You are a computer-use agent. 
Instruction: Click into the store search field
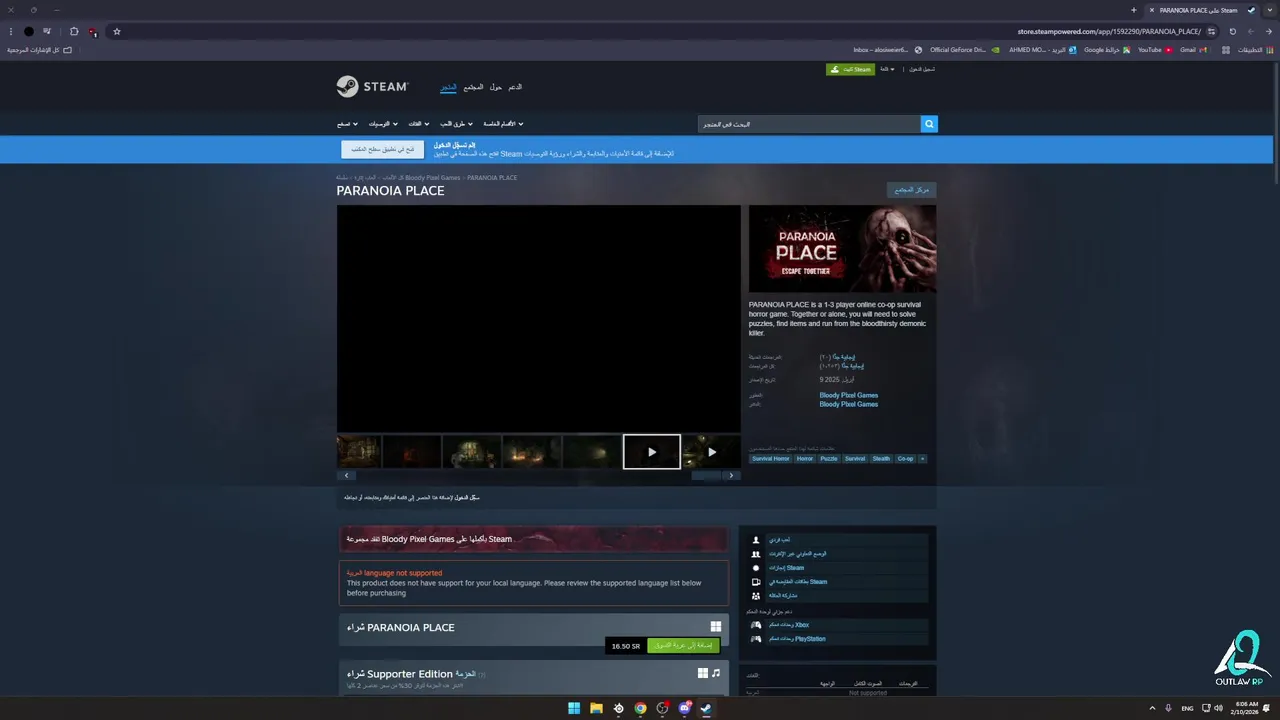pyautogui.click(x=808, y=124)
